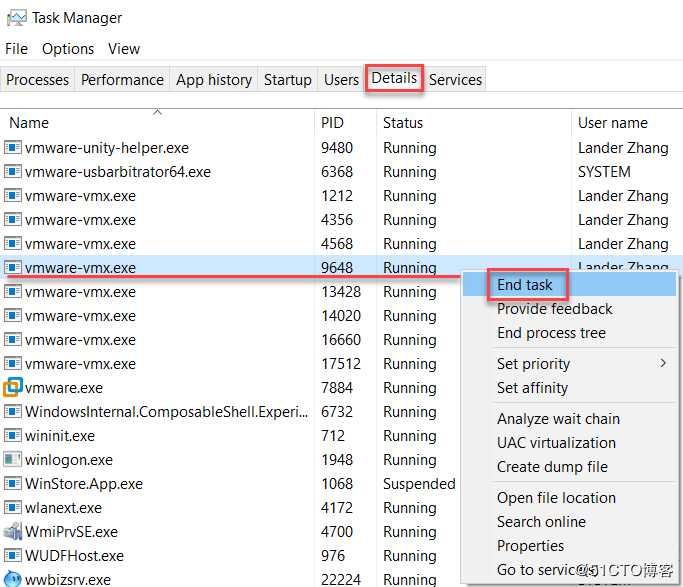Viewport: 683px width, 587px height.
Task: Sort by the Status column header
Action: [x=403, y=123]
